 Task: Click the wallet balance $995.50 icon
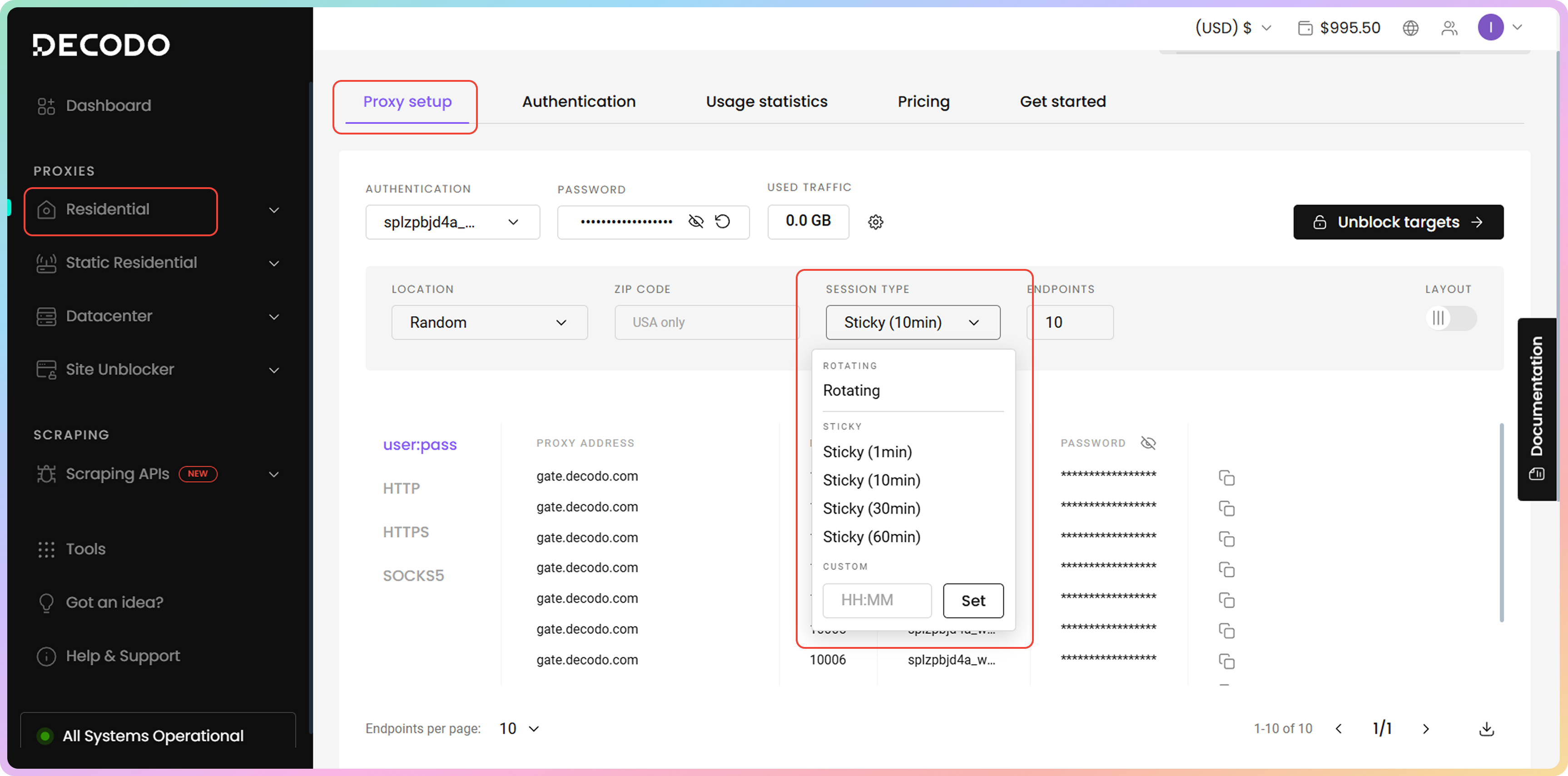tap(1305, 28)
